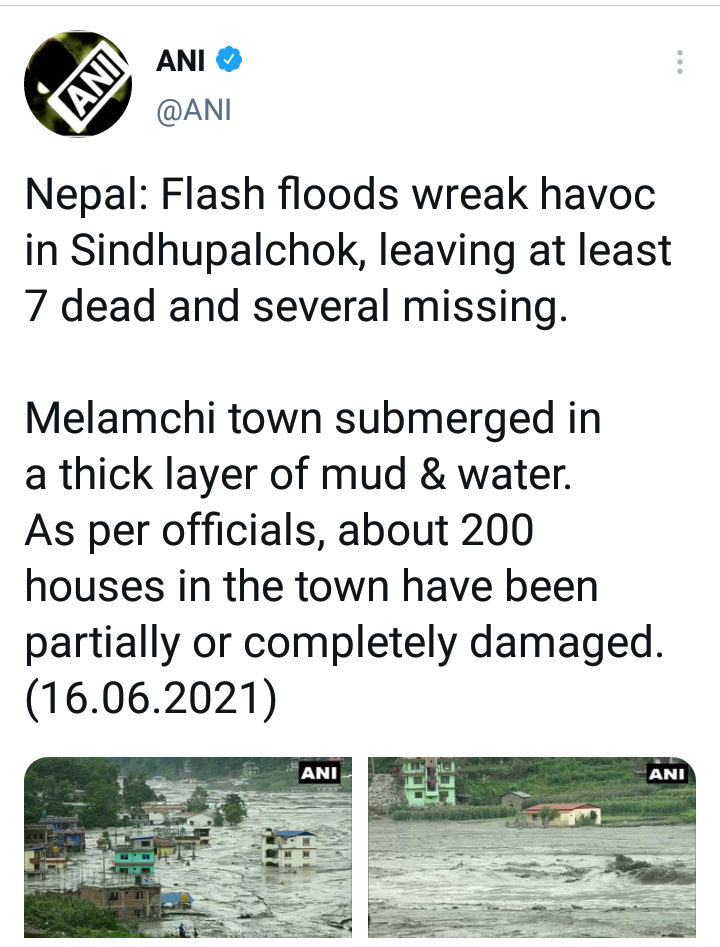
Task: Open the left flooded town photo
Action: click(188, 847)
